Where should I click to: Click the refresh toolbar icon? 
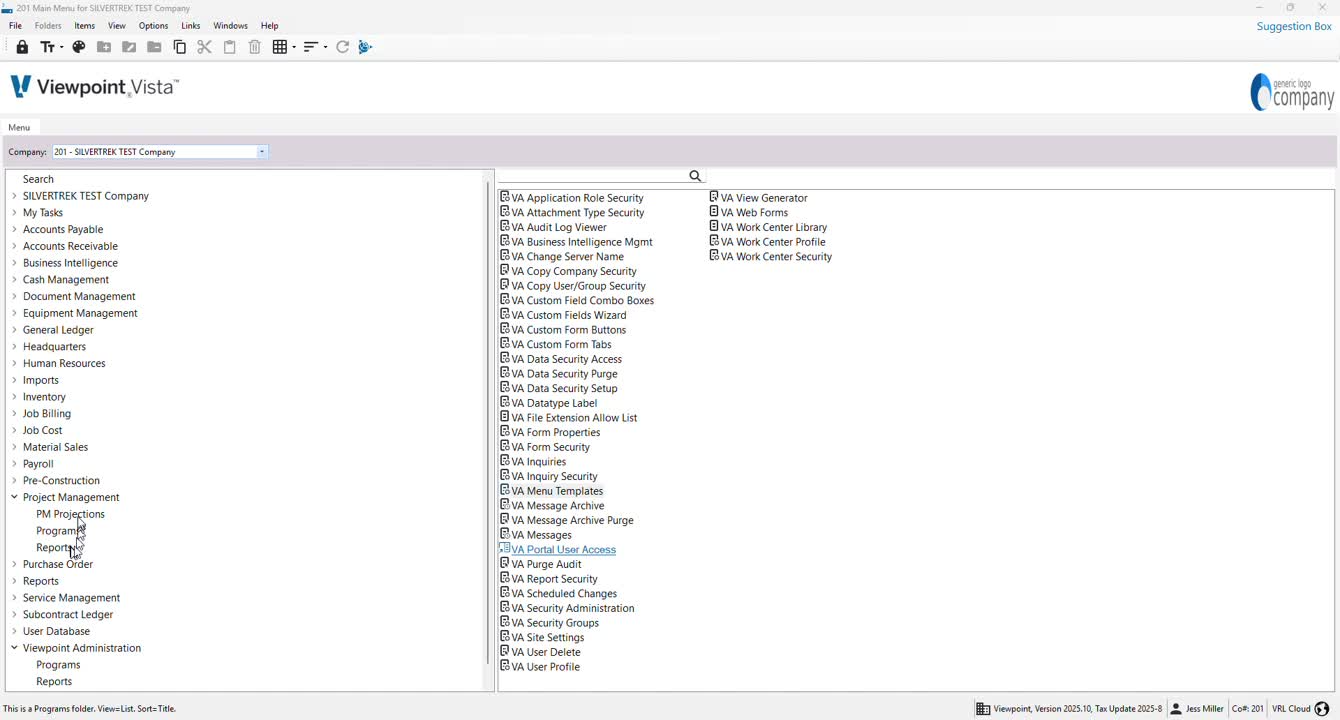click(342, 47)
